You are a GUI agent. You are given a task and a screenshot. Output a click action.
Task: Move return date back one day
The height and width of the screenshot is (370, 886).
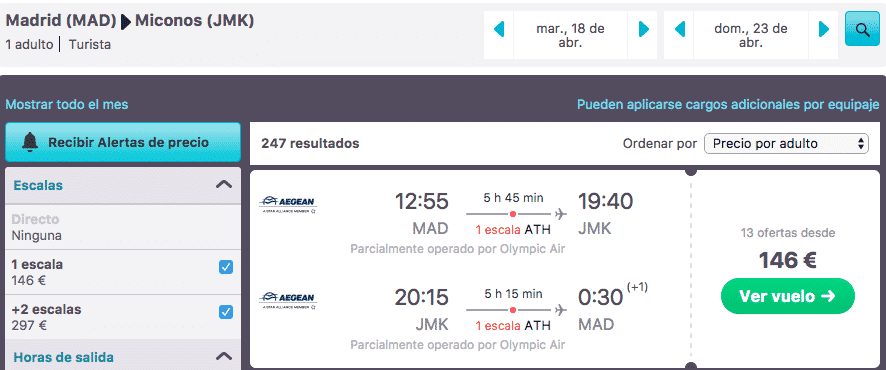pyautogui.click(x=680, y=29)
